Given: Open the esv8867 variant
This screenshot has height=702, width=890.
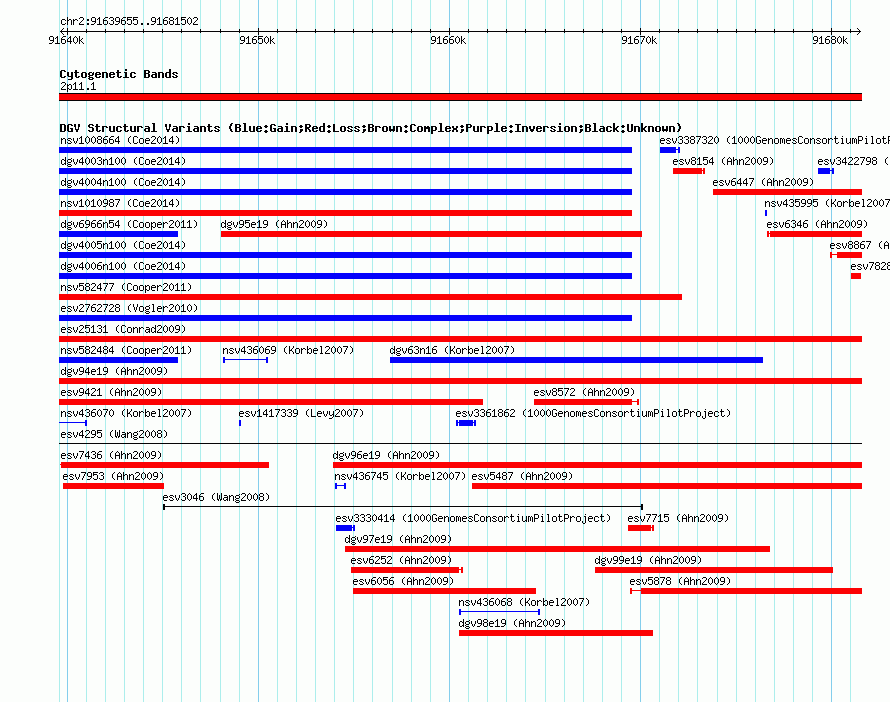Looking at the screenshot, I should pyautogui.click(x=846, y=255).
